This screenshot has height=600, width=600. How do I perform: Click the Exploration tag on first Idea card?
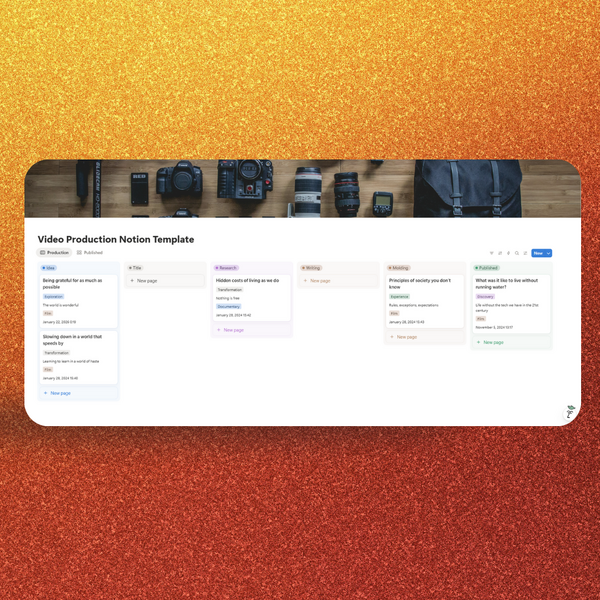(53, 297)
